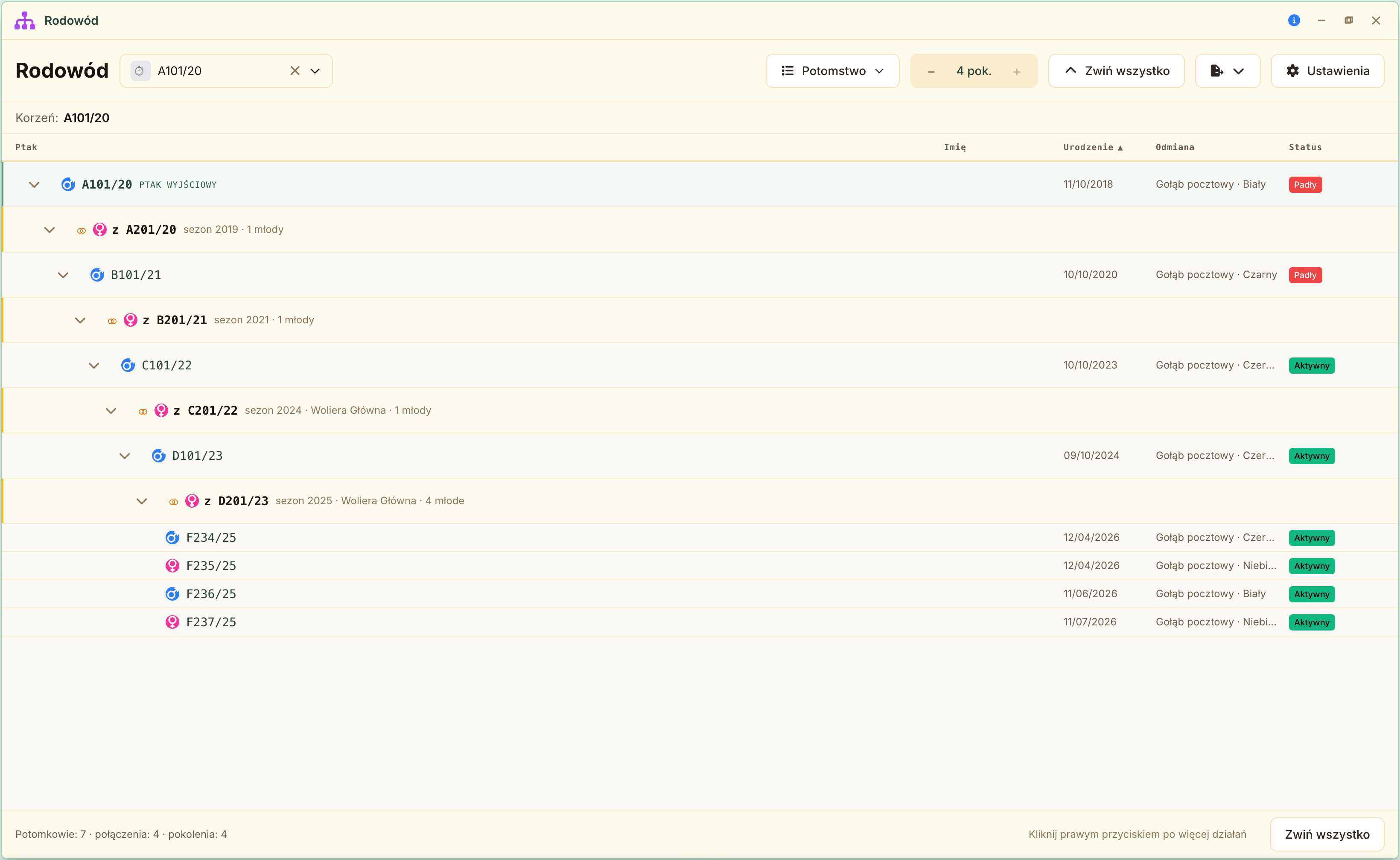Click the female icon next to A201/20
The image size is (1400, 860).
point(99,230)
